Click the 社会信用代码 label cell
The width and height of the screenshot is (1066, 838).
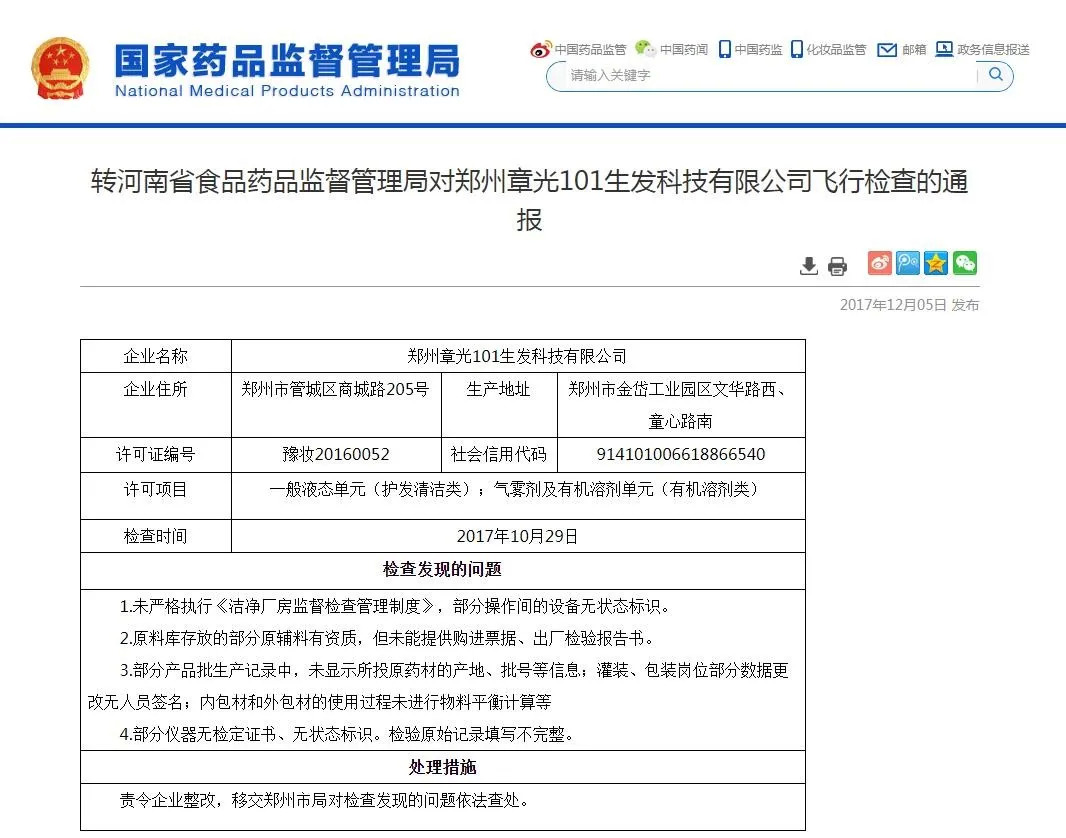(499, 455)
